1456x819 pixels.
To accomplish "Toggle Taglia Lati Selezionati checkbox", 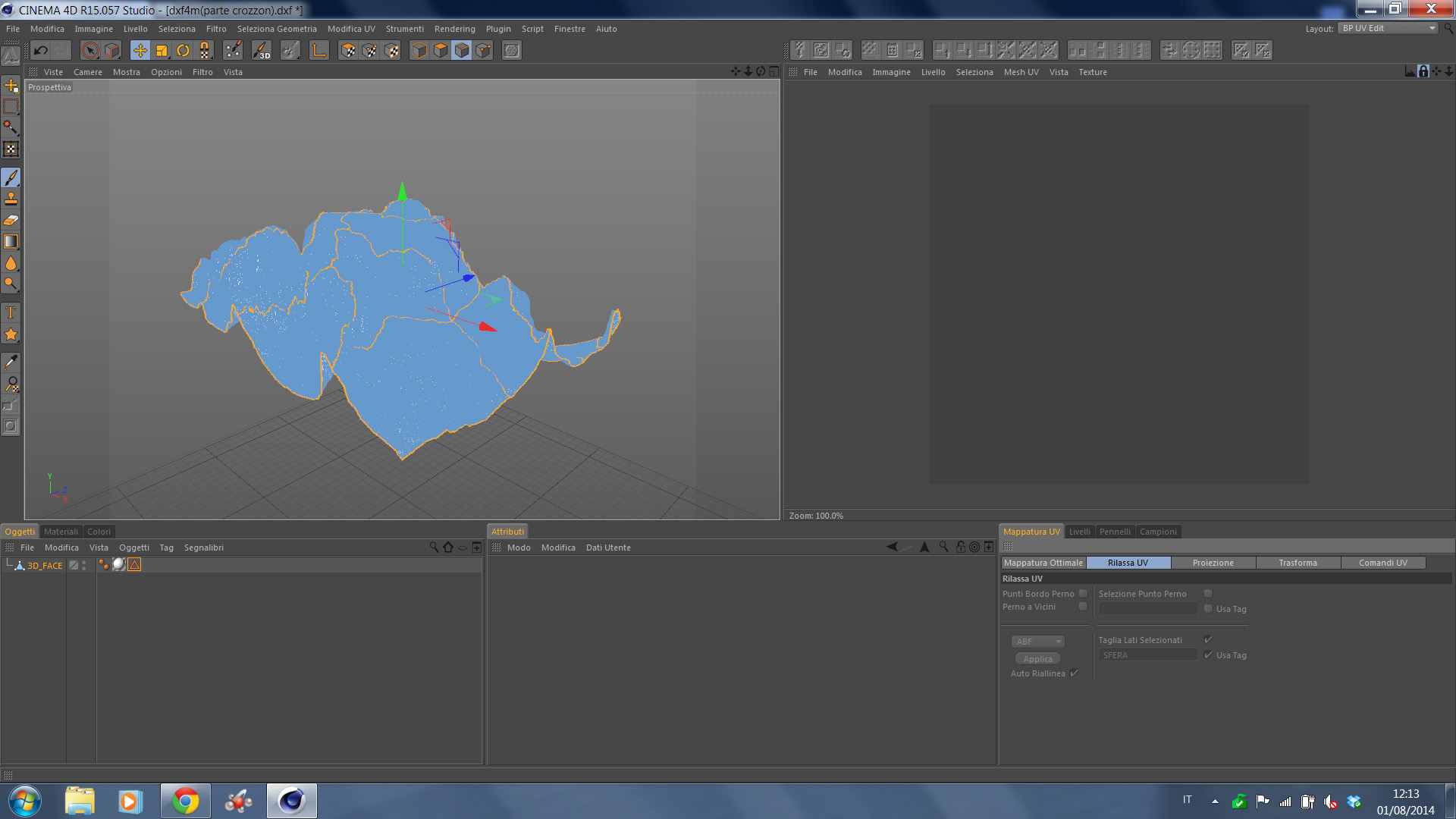I will point(1208,640).
